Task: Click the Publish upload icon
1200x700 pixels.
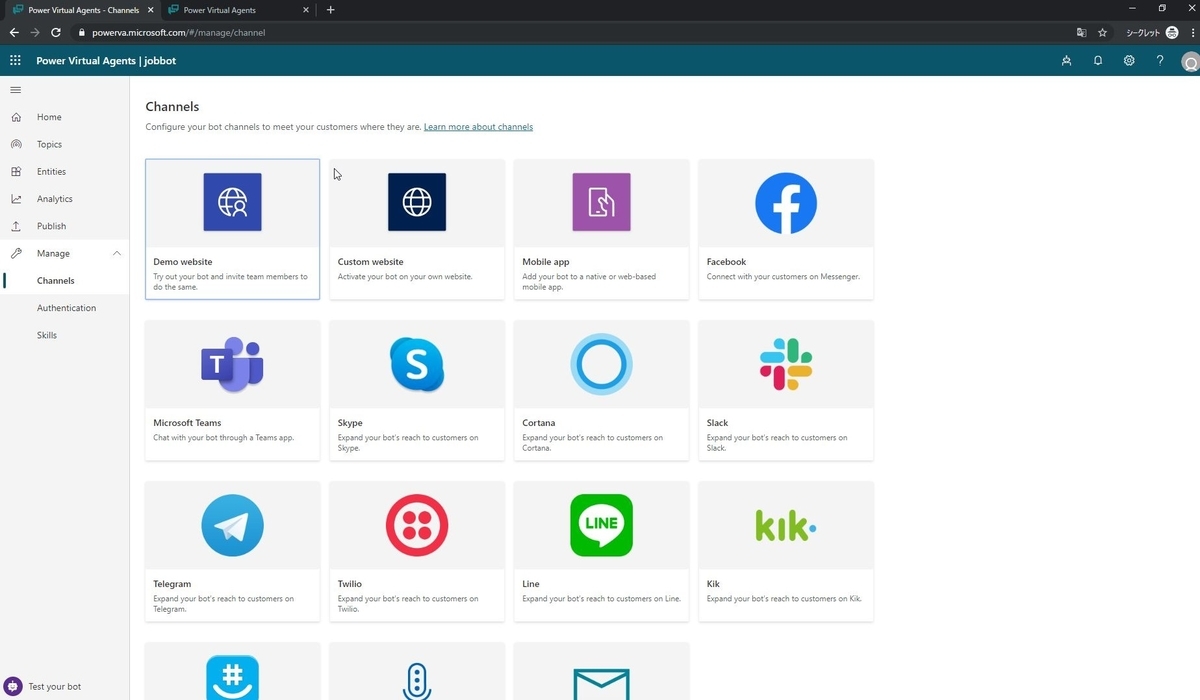Action: [16, 226]
